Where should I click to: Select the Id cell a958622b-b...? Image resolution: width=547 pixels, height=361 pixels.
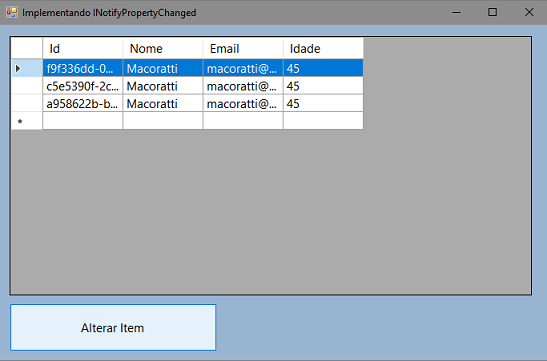pos(83,103)
